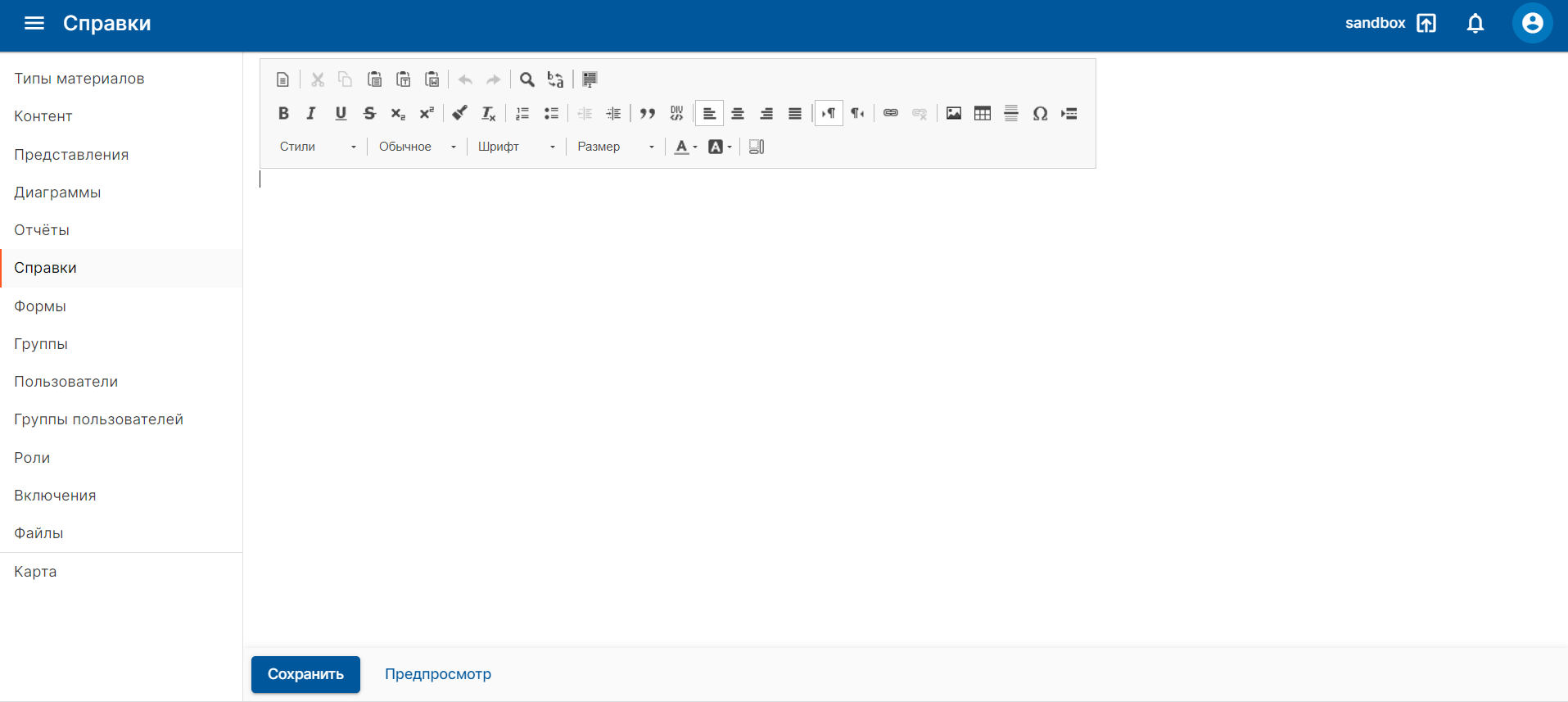The image size is (1568, 702).
Task: Select Справки in sidebar
Action: 121,268
